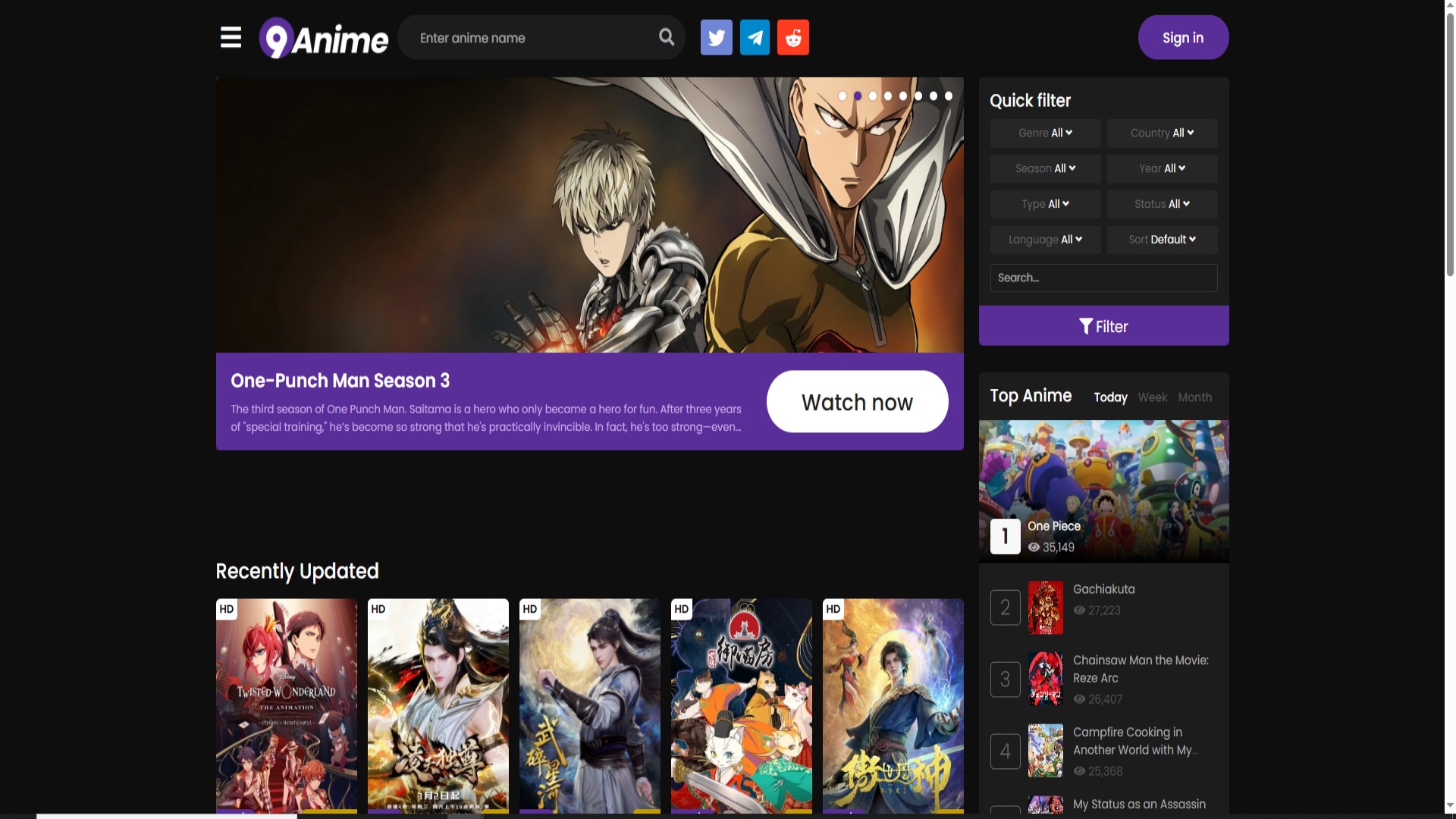Click the funnel icon on the Filter button
The image size is (1456, 819).
pos(1086,325)
